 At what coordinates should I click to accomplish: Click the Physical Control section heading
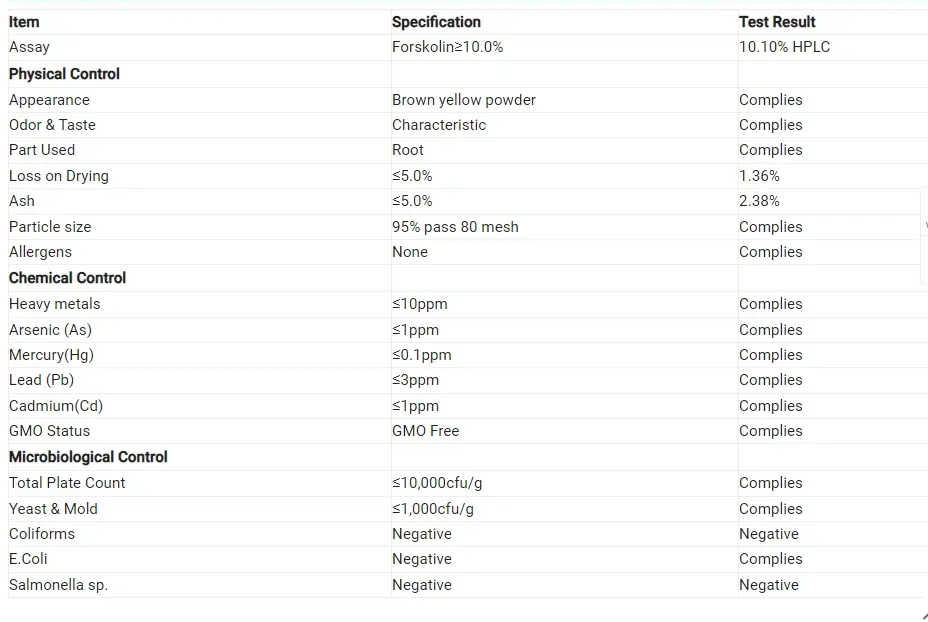(x=64, y=74)
